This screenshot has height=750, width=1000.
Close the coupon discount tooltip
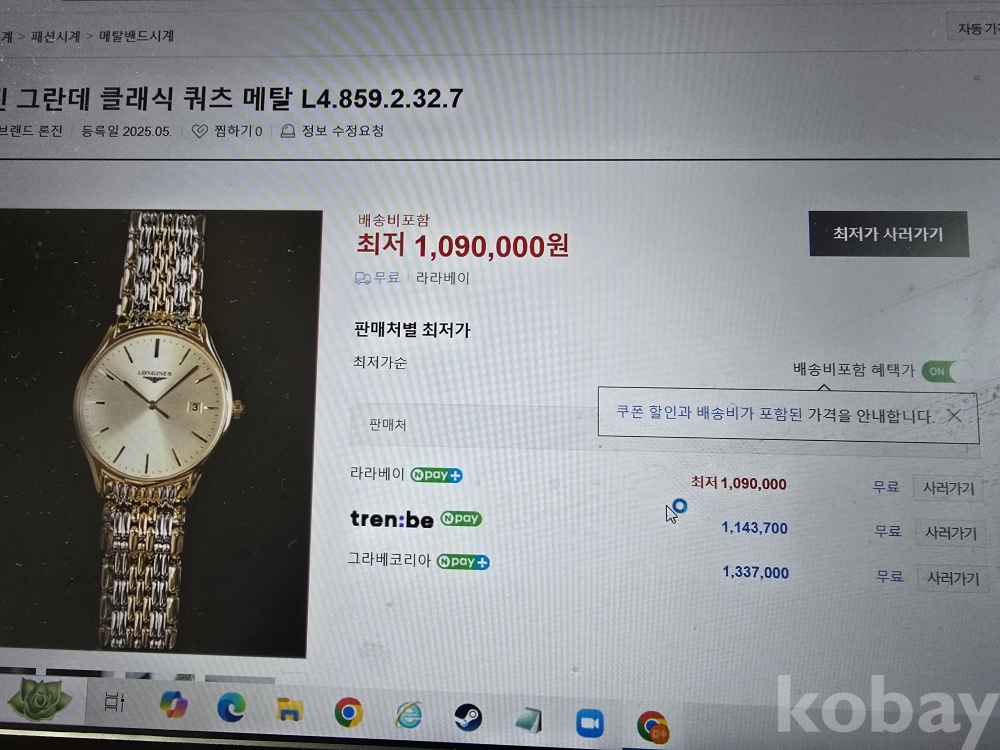pos(954,416)
